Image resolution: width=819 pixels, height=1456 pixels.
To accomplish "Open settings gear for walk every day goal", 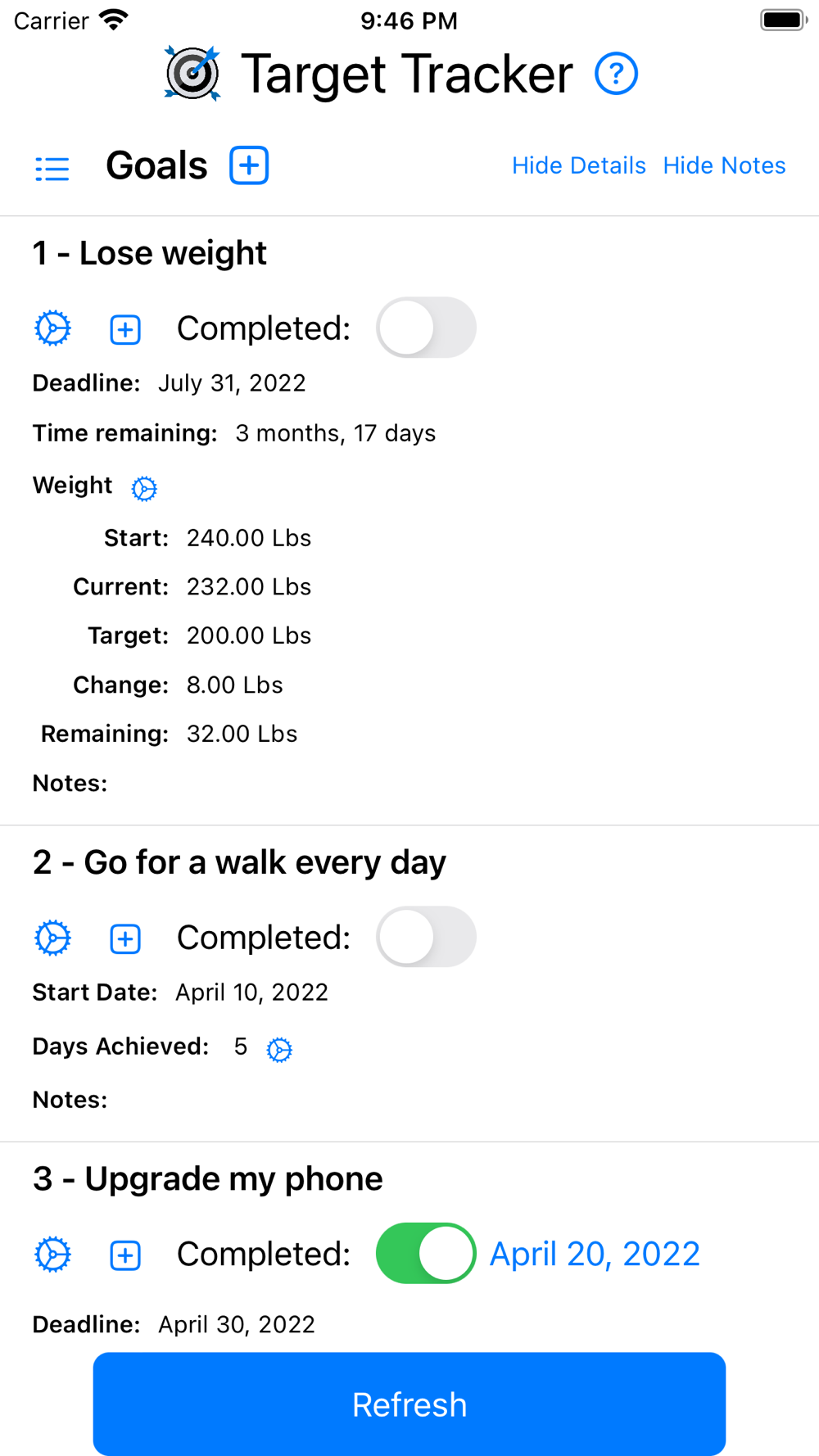I will [53, 938].
